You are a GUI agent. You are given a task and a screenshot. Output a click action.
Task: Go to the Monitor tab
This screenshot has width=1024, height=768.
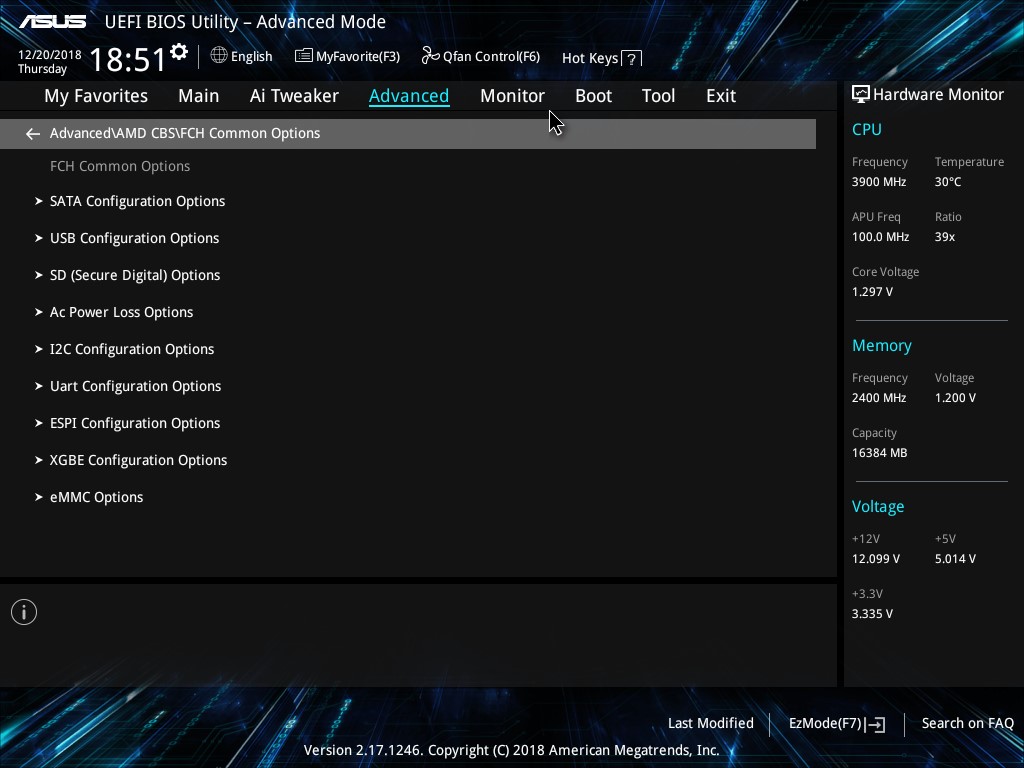[x=512, y=96]
